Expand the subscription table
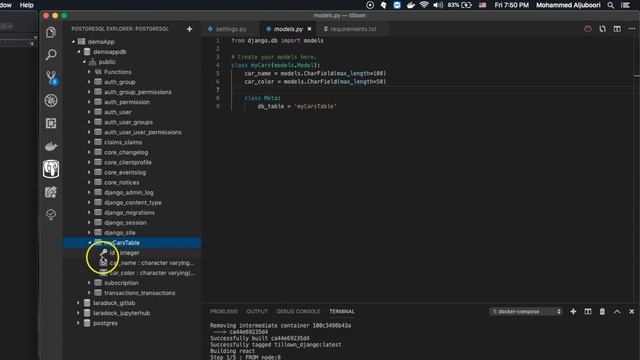640x360 pixels. pyautogui.click(x=89, y=282)
